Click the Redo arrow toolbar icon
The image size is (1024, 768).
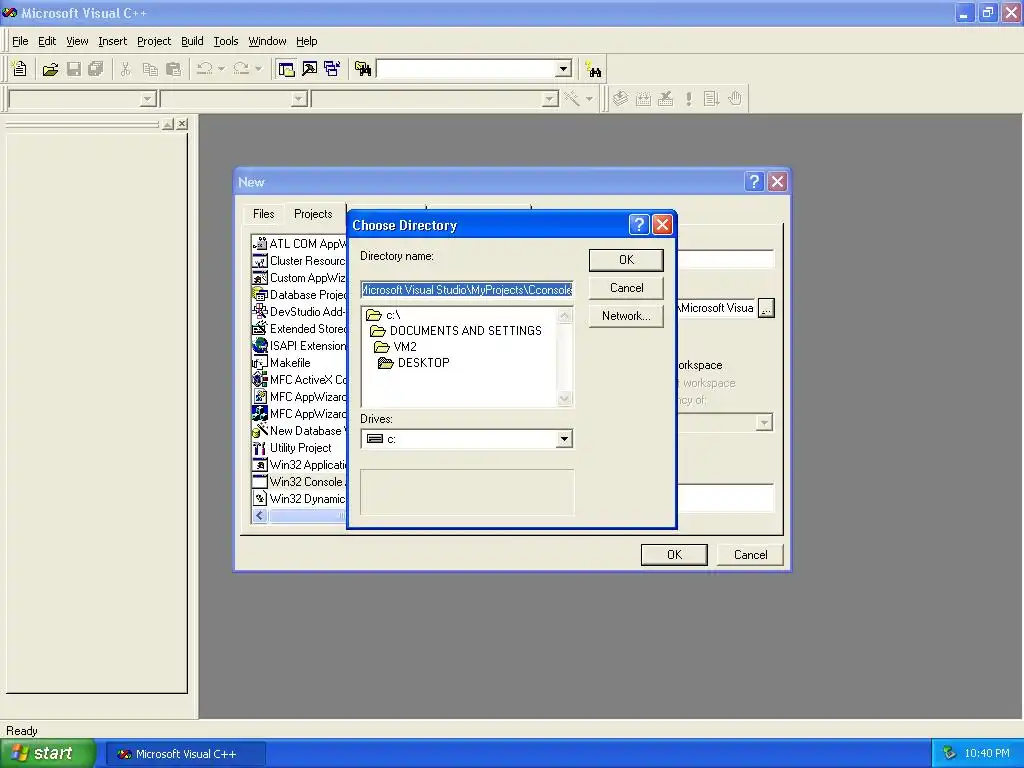[x=241, y=69]
